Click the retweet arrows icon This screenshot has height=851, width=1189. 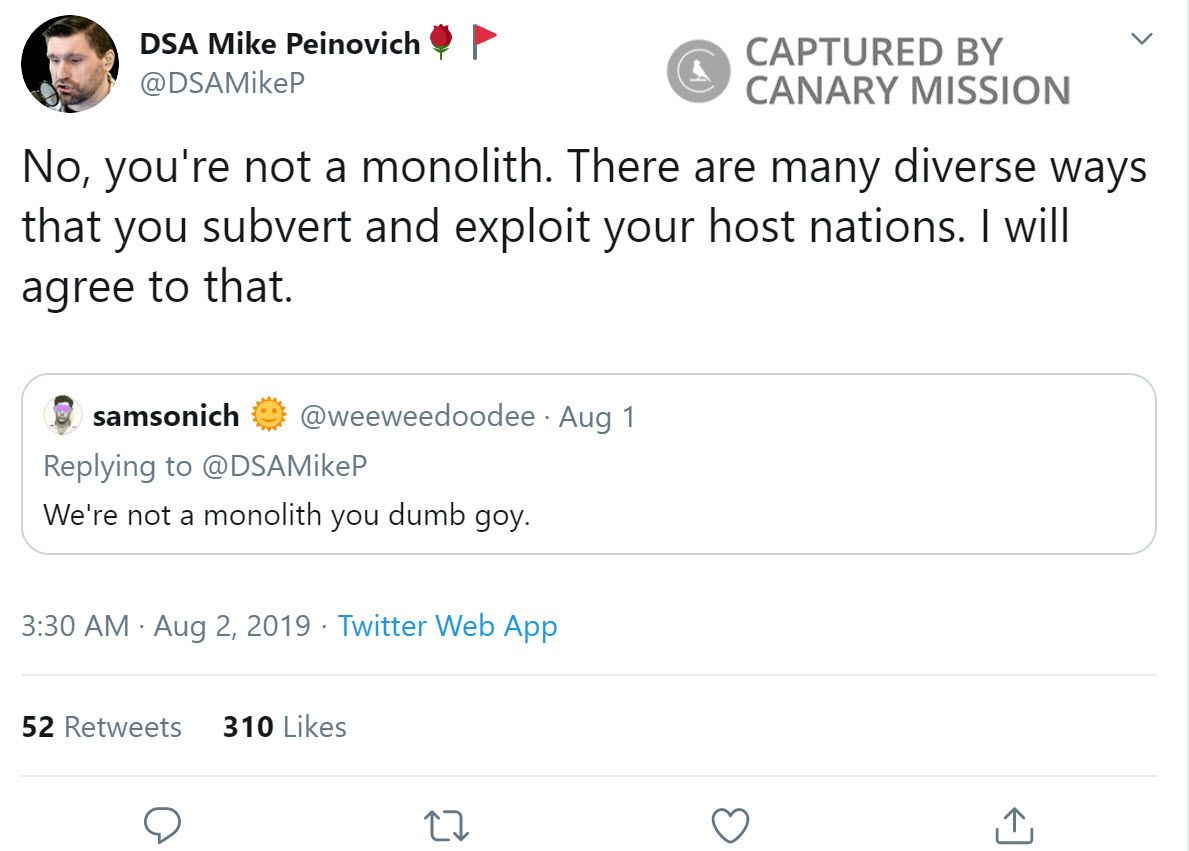446,825
